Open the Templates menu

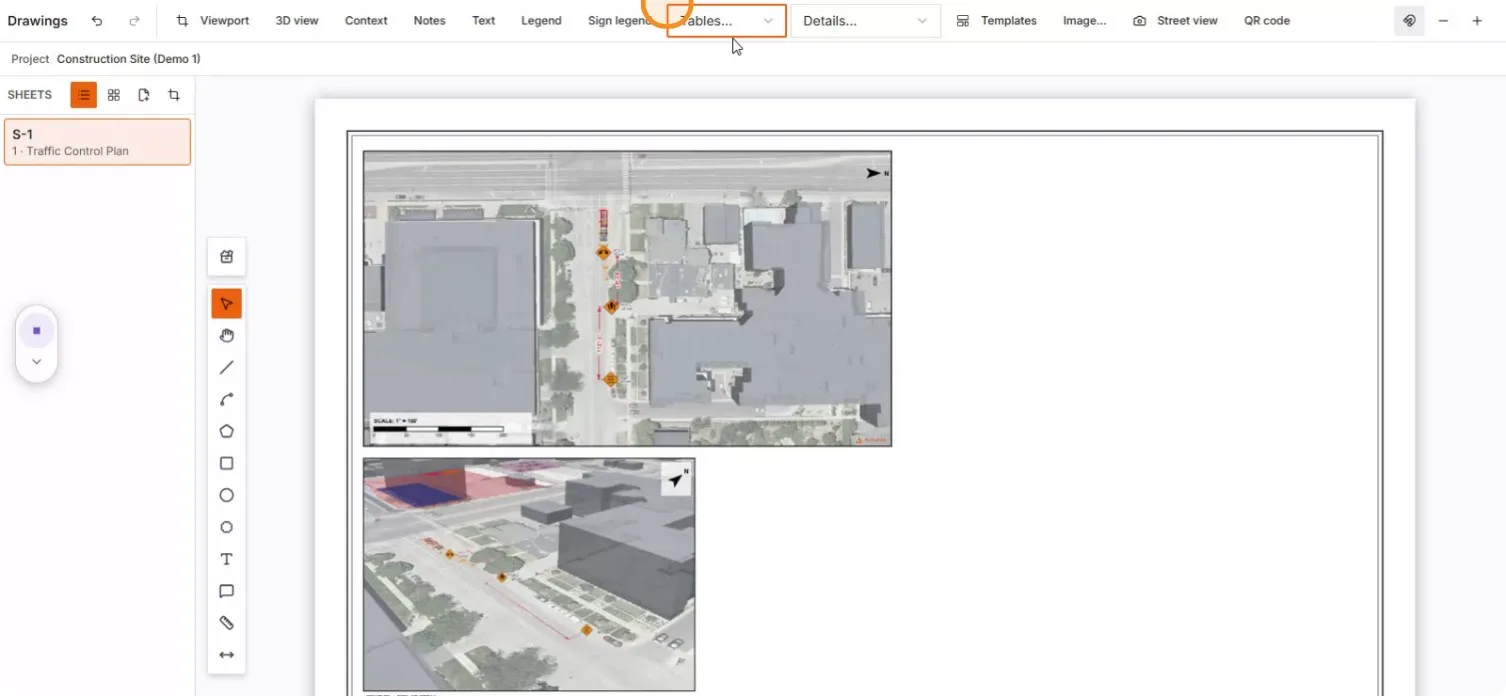(x=996, y=21)
